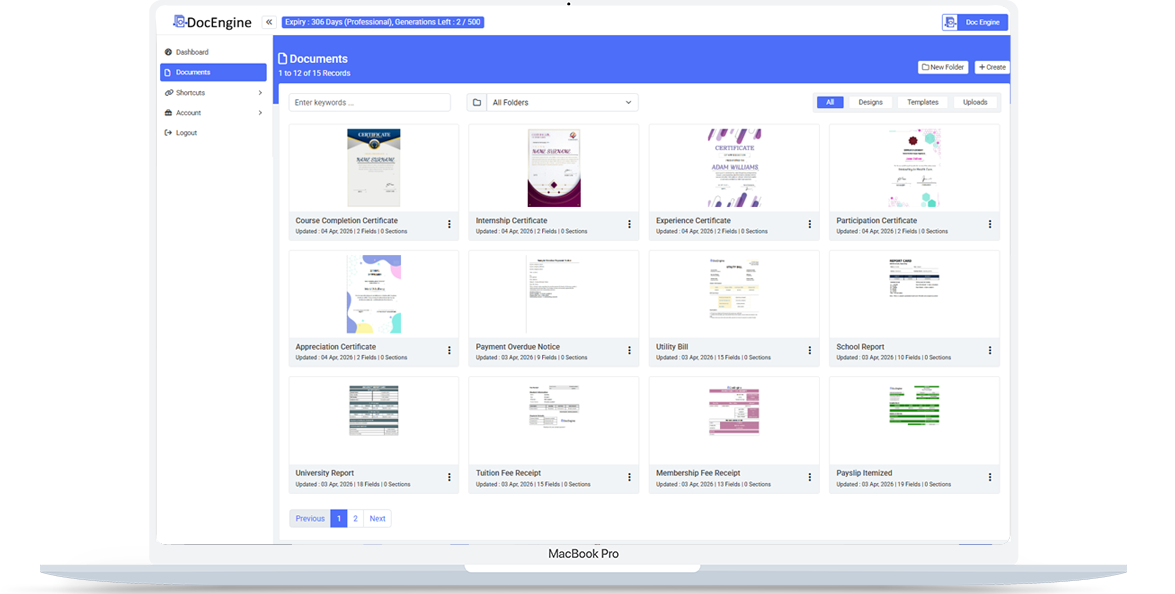Go to Dashboard in the sidebar
The width and height of the screenshot is (1175, 594).
[x=192, y=52]
